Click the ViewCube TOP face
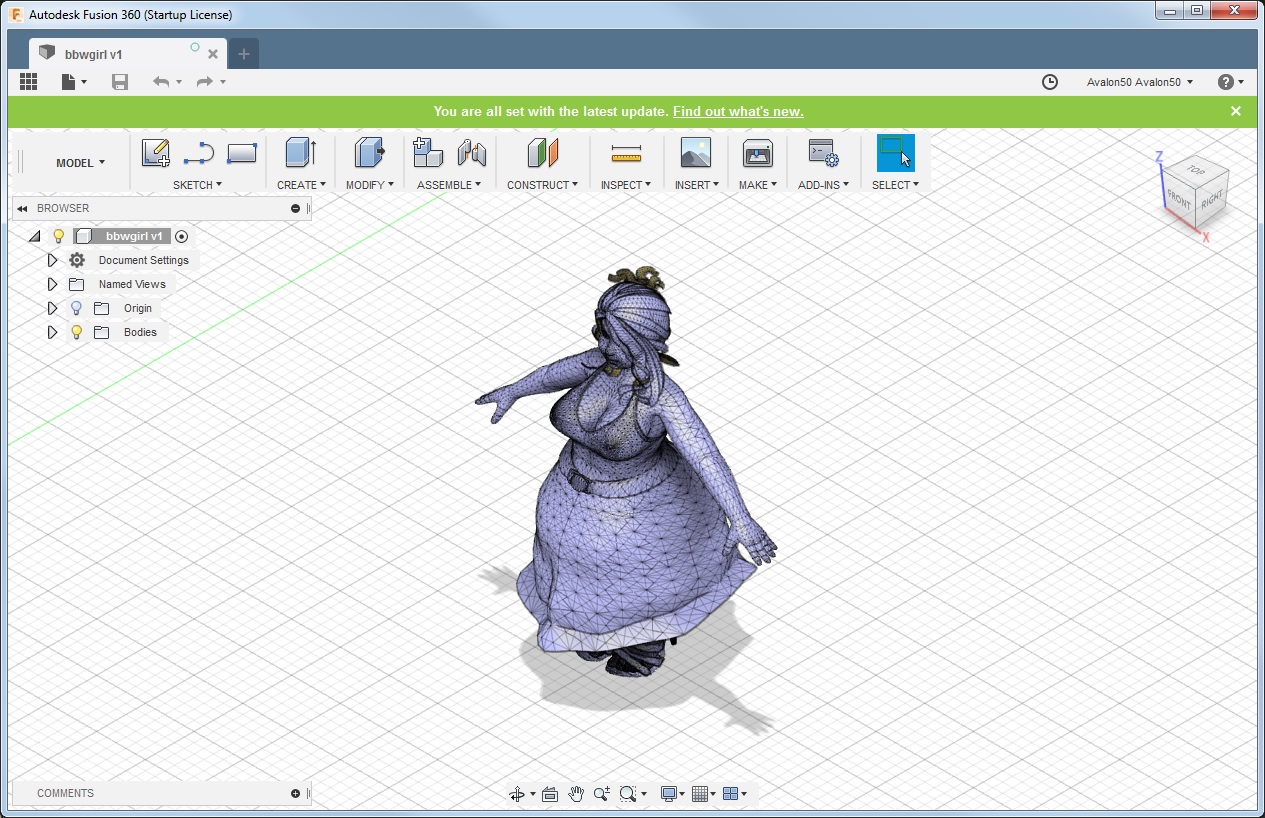The height and width of the screenshot is (818, 1265). [x=1195, y=171]
